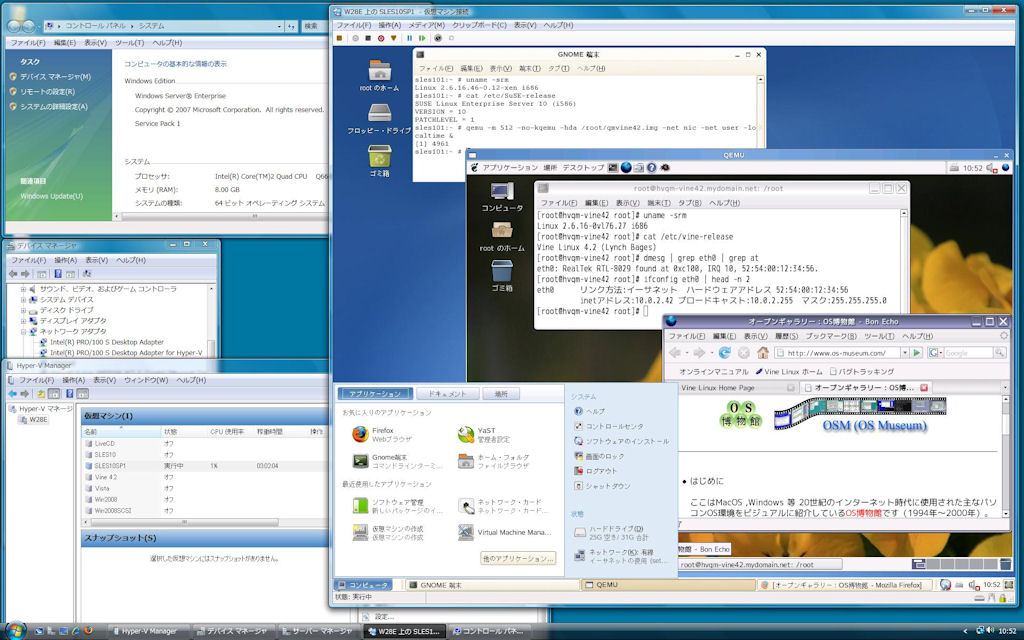Click help question-mark launcher in QEMU panel
The height and width of the screenshot is (640, 1024).
(651, 168)
